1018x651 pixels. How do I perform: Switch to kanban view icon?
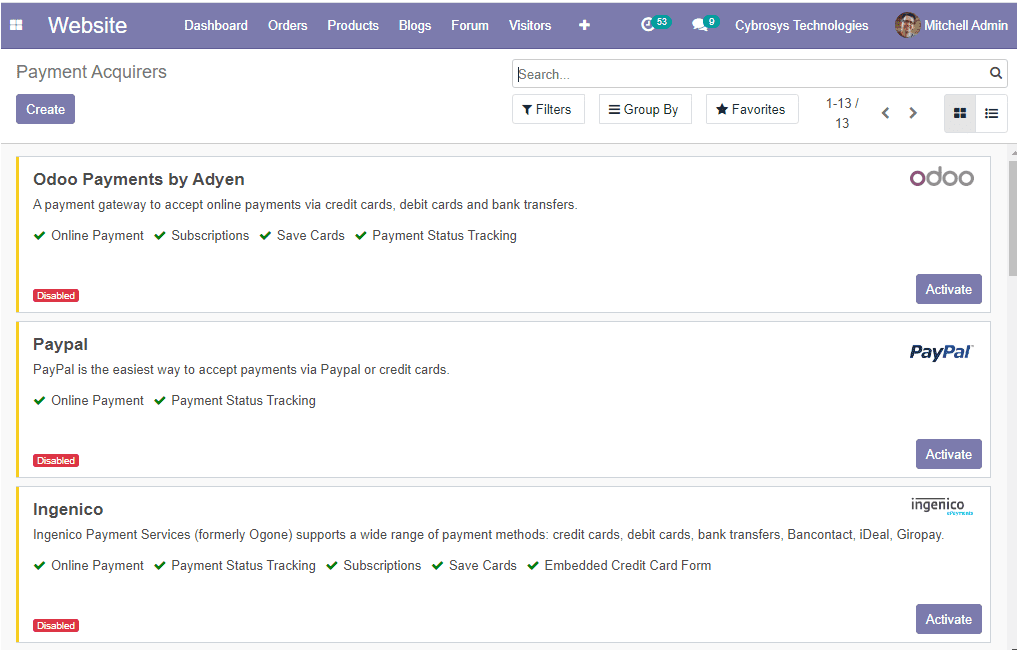point(960,113)
